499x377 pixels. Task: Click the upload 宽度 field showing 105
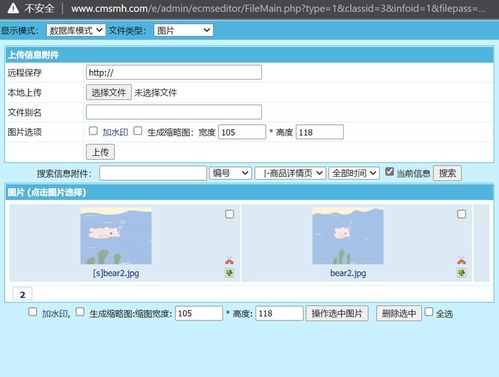[x=242, y=132]
